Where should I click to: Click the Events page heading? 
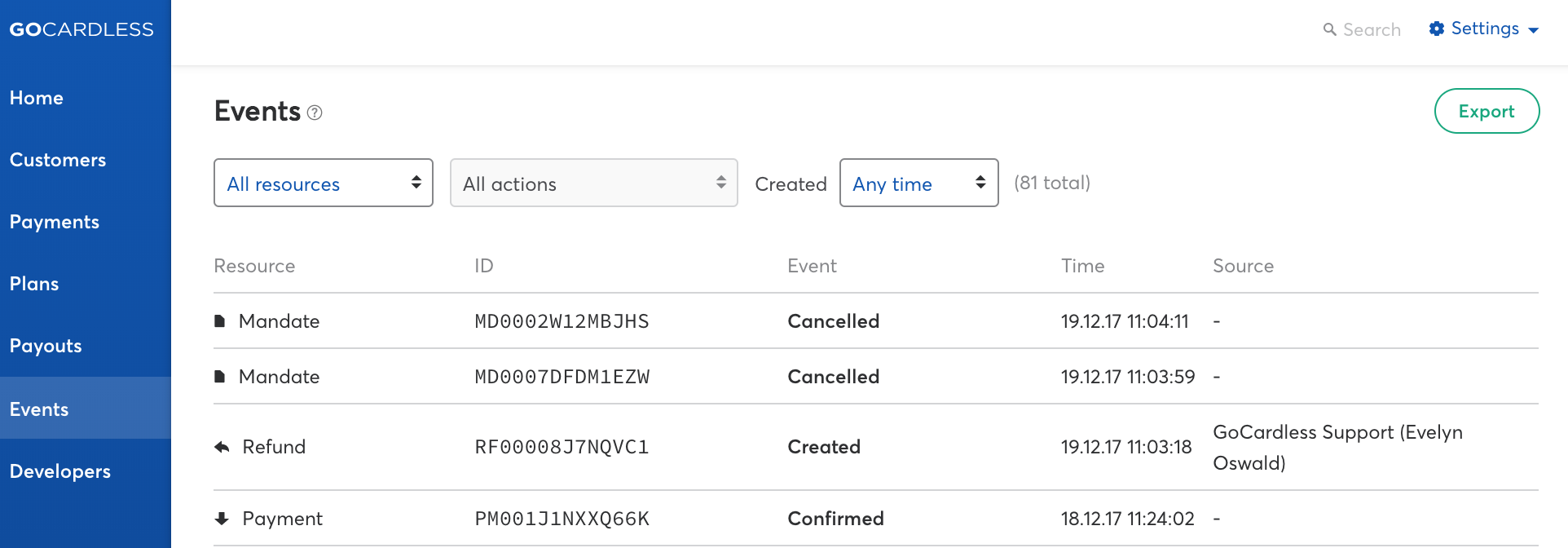[258, 111]
